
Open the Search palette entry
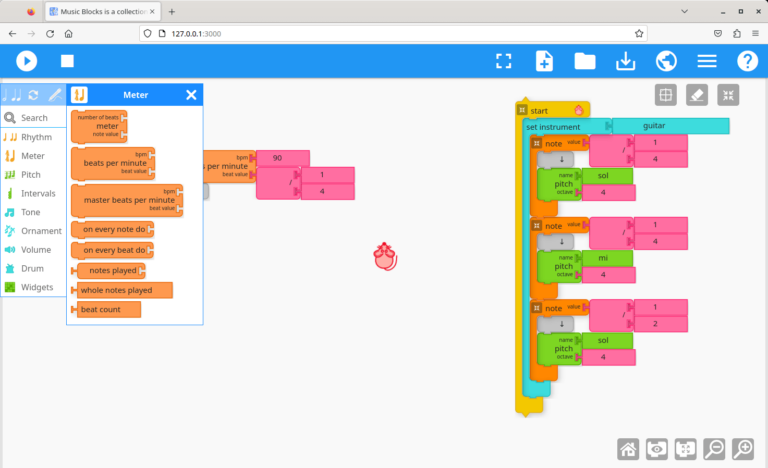(x=34, y=118)
